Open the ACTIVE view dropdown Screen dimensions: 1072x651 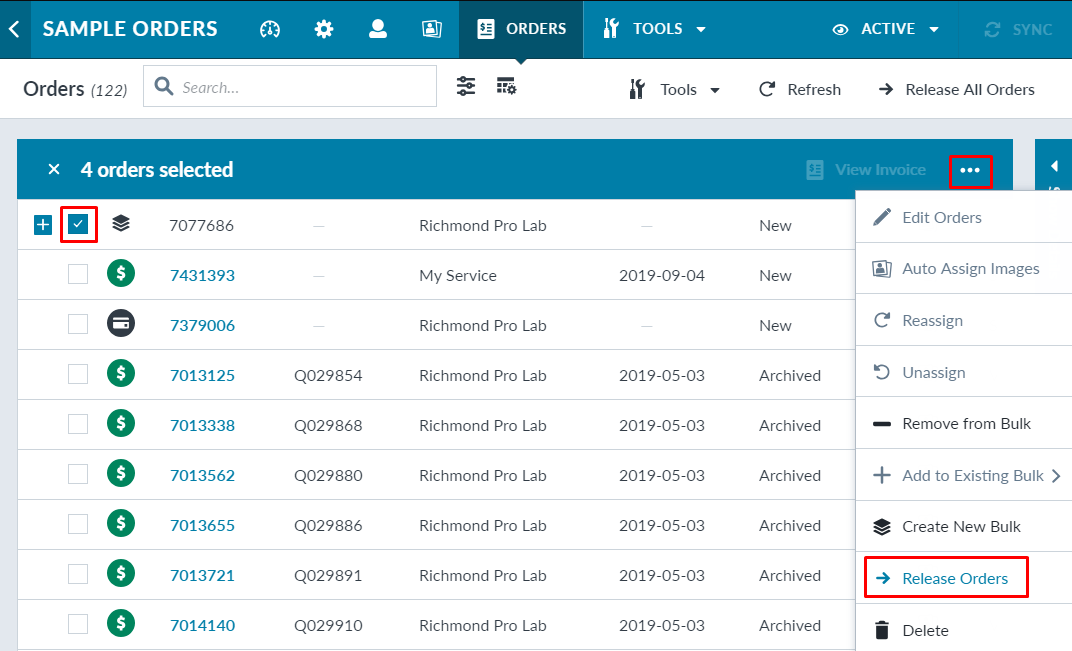click(x=886, y=29)
